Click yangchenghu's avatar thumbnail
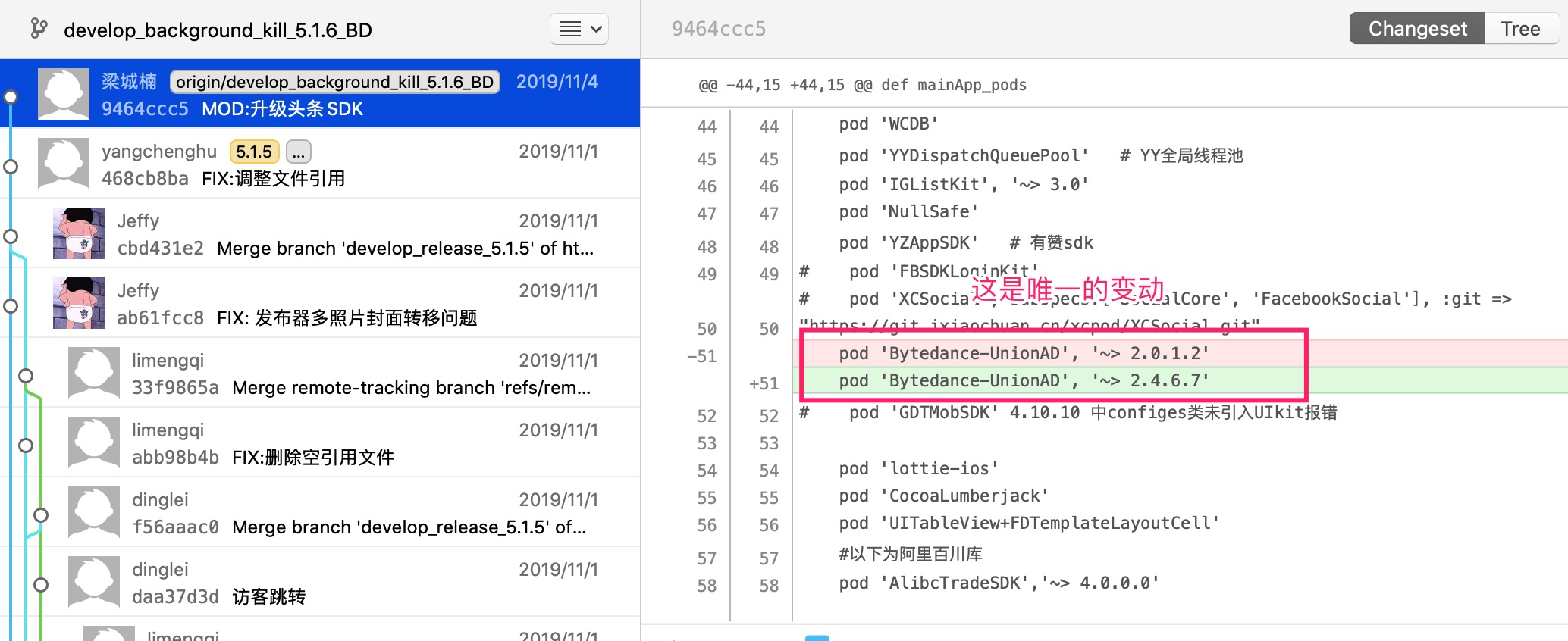The height and width of the screenshot is (641, 1568). (x=64, y=164)
